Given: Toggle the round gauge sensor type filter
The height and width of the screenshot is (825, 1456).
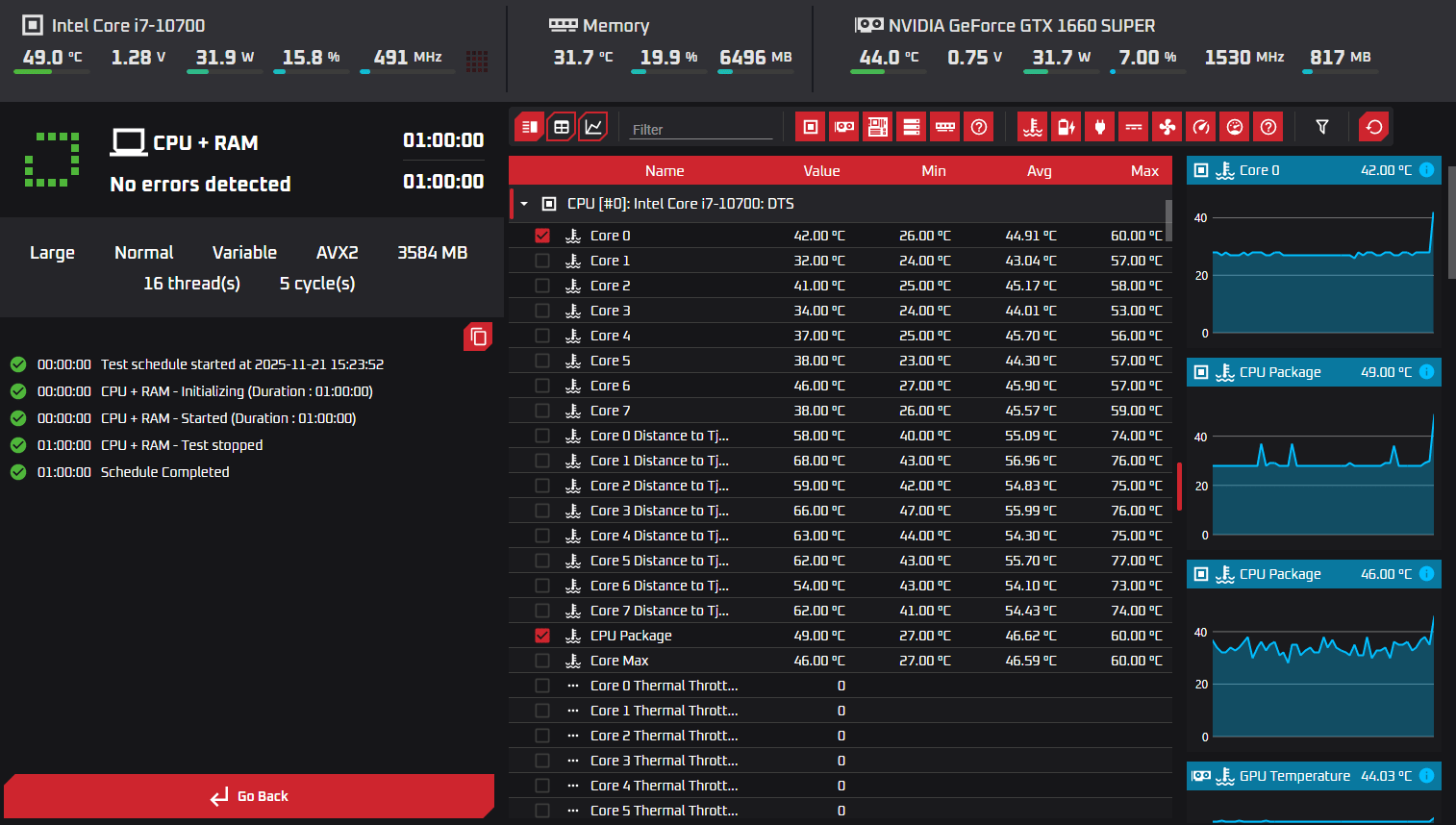Looking at the screenshot, I should pyautogui.click(x=1235, y=127).
